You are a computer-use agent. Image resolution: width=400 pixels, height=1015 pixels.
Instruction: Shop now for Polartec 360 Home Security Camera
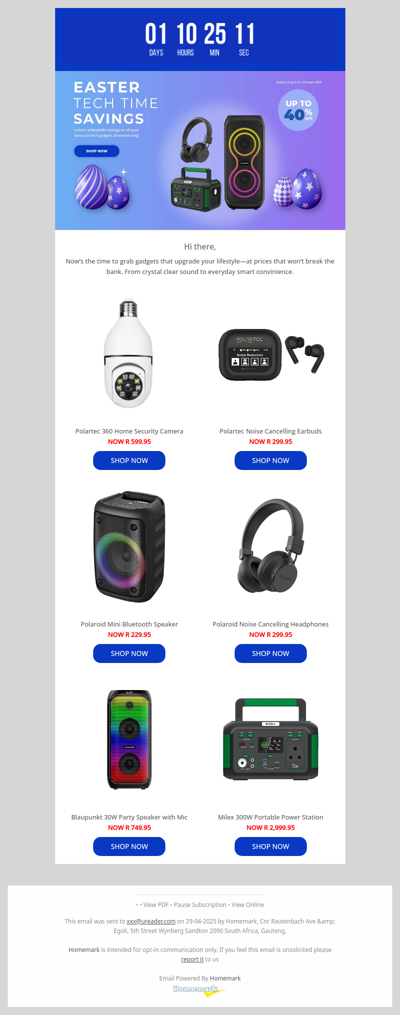click(x=129, y=460)
